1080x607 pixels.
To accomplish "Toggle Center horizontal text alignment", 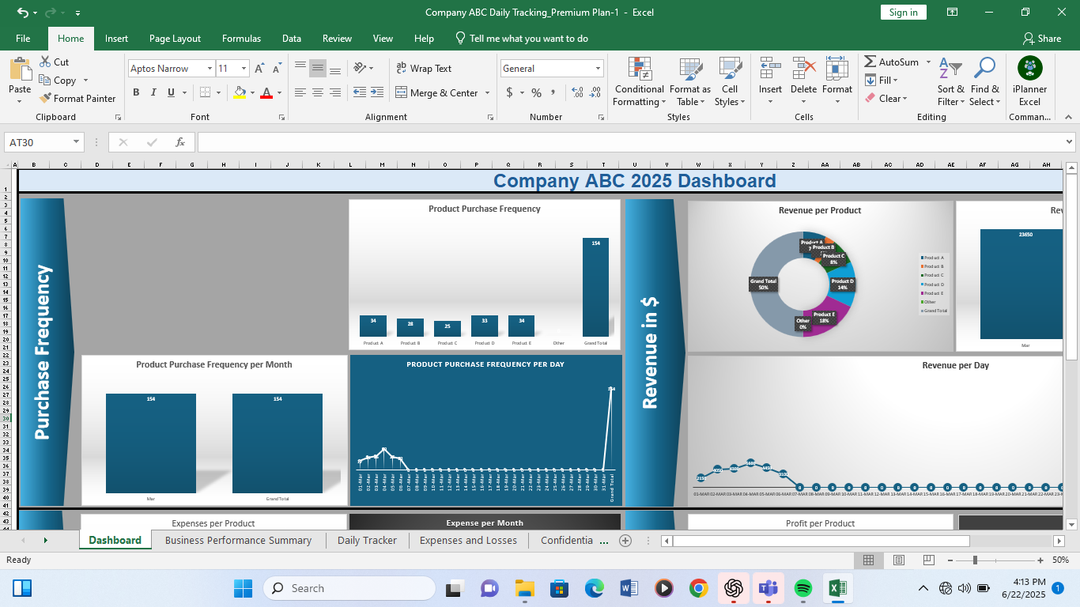I will pos(318,92).
